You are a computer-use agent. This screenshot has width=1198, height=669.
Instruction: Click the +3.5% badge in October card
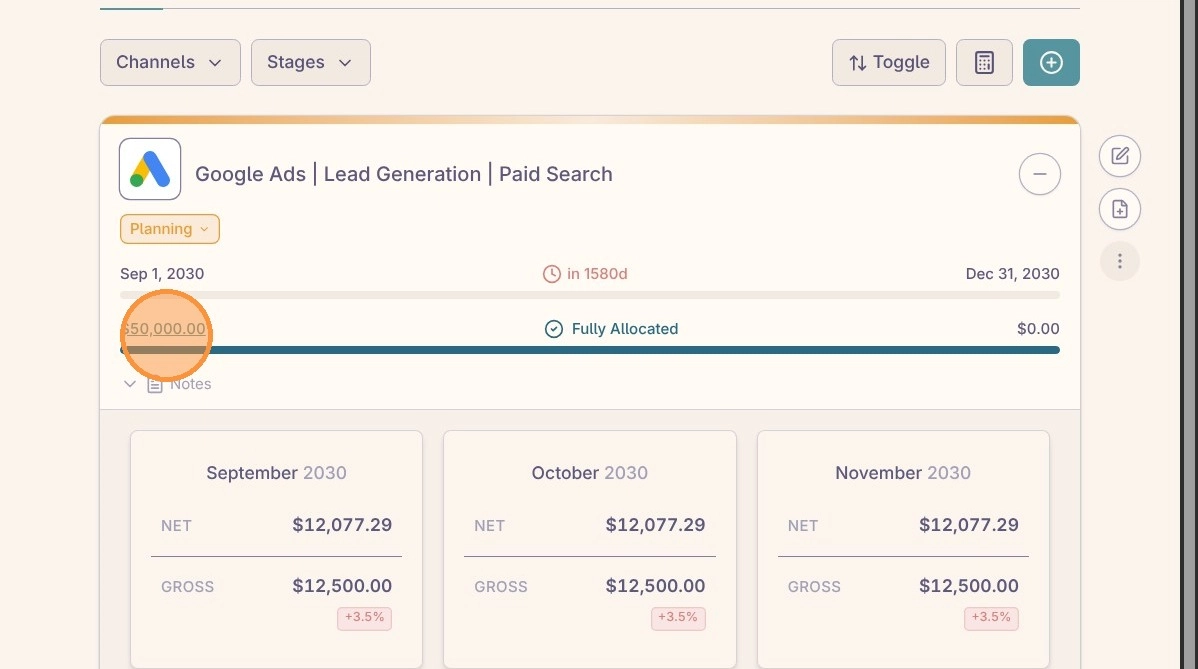[678, 618]
